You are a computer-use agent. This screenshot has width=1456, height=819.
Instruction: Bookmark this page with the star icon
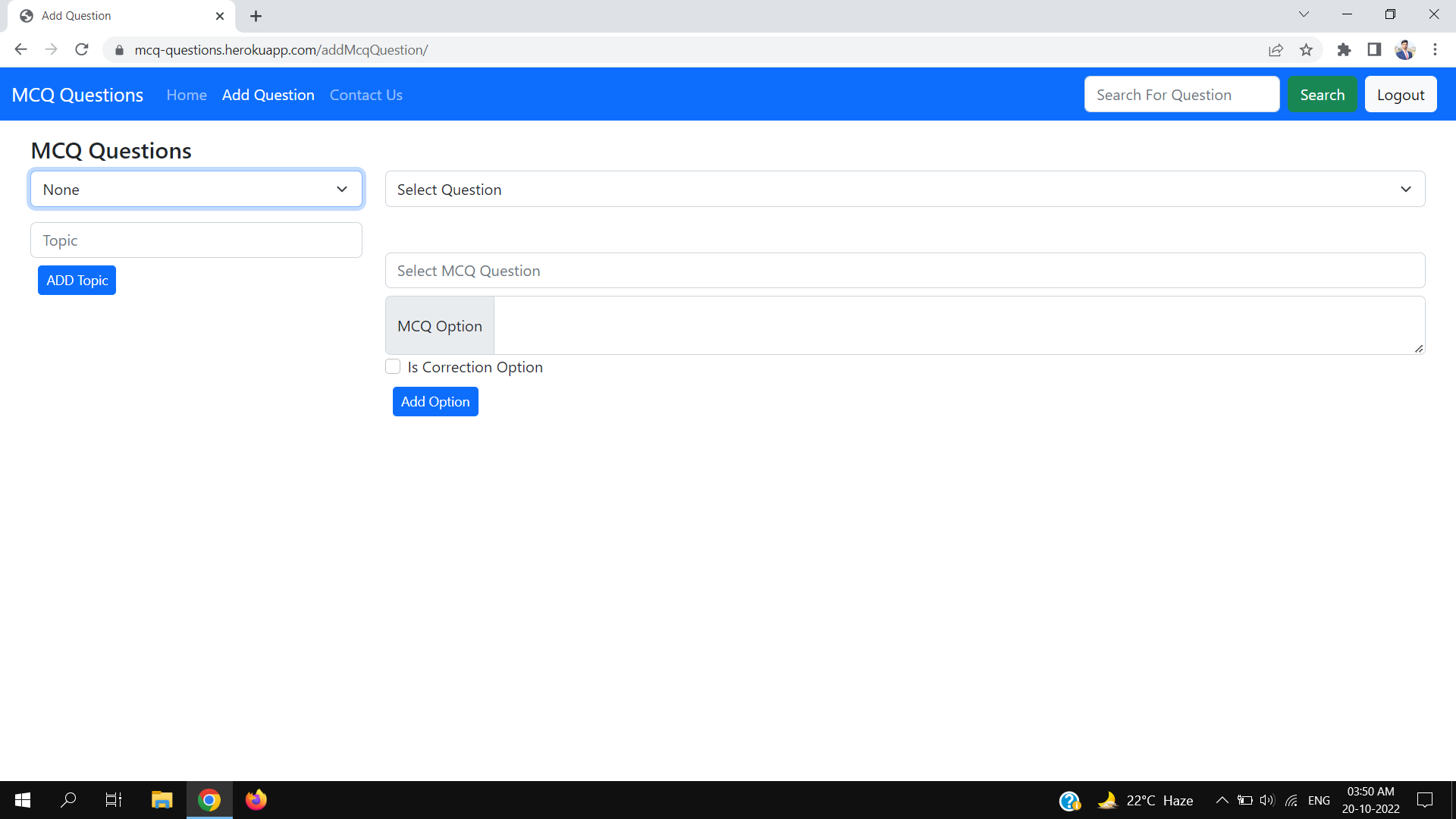[1306, 49]
